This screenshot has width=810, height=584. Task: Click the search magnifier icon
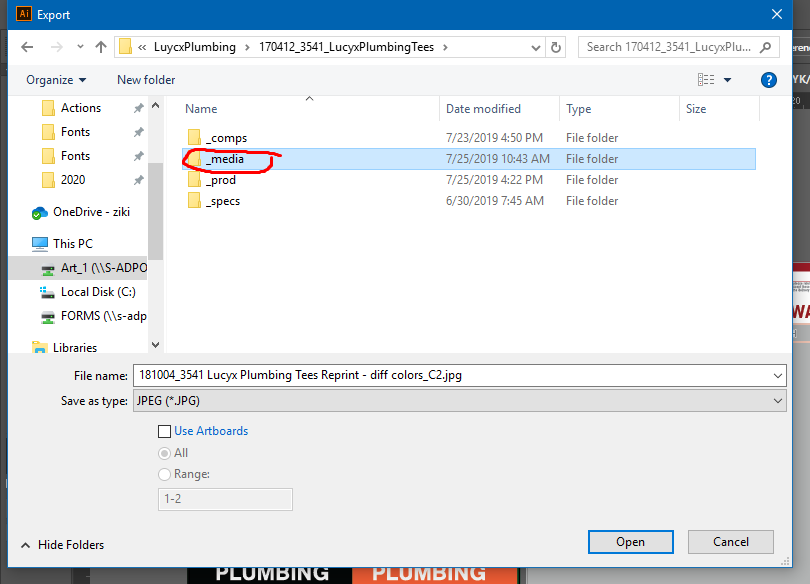click(x=765, y=46)
